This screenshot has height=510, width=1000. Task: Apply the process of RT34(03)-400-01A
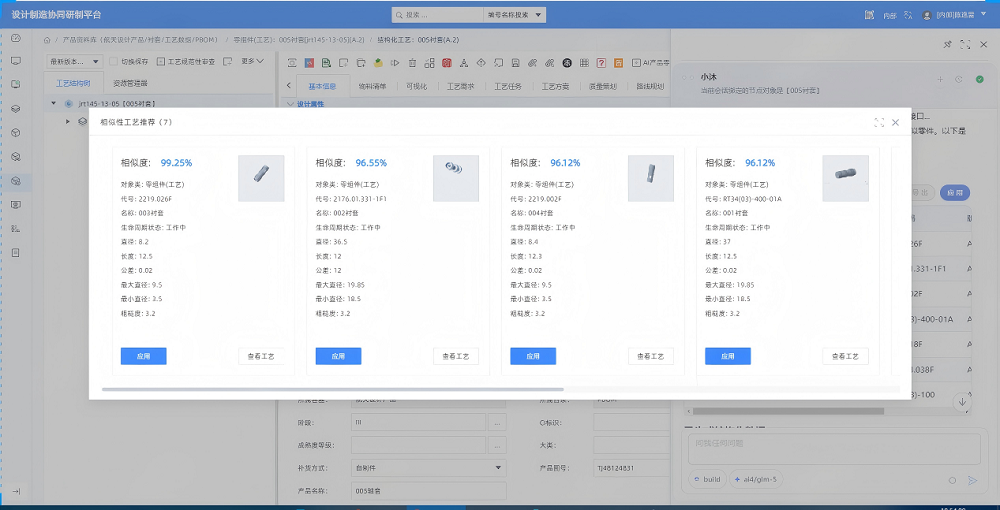point(728,356)
